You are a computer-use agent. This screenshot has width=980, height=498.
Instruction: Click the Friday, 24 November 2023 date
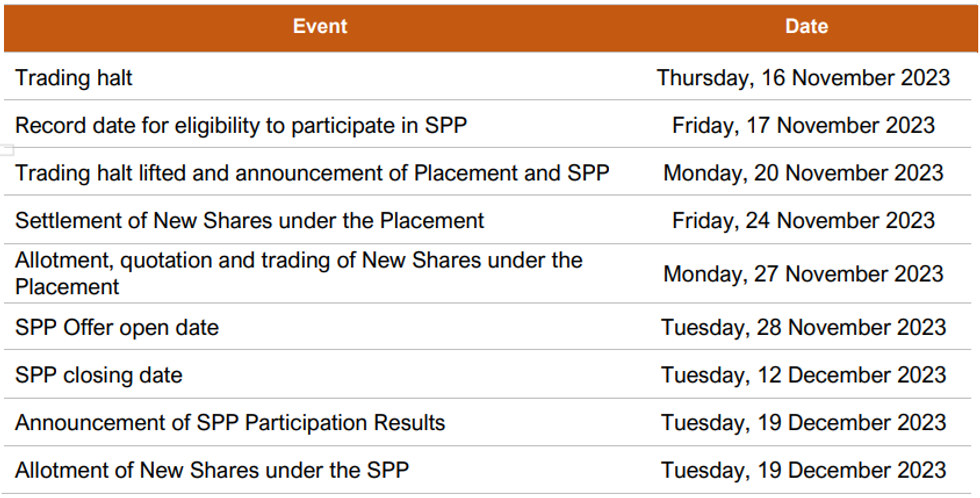tap(803, 220)
